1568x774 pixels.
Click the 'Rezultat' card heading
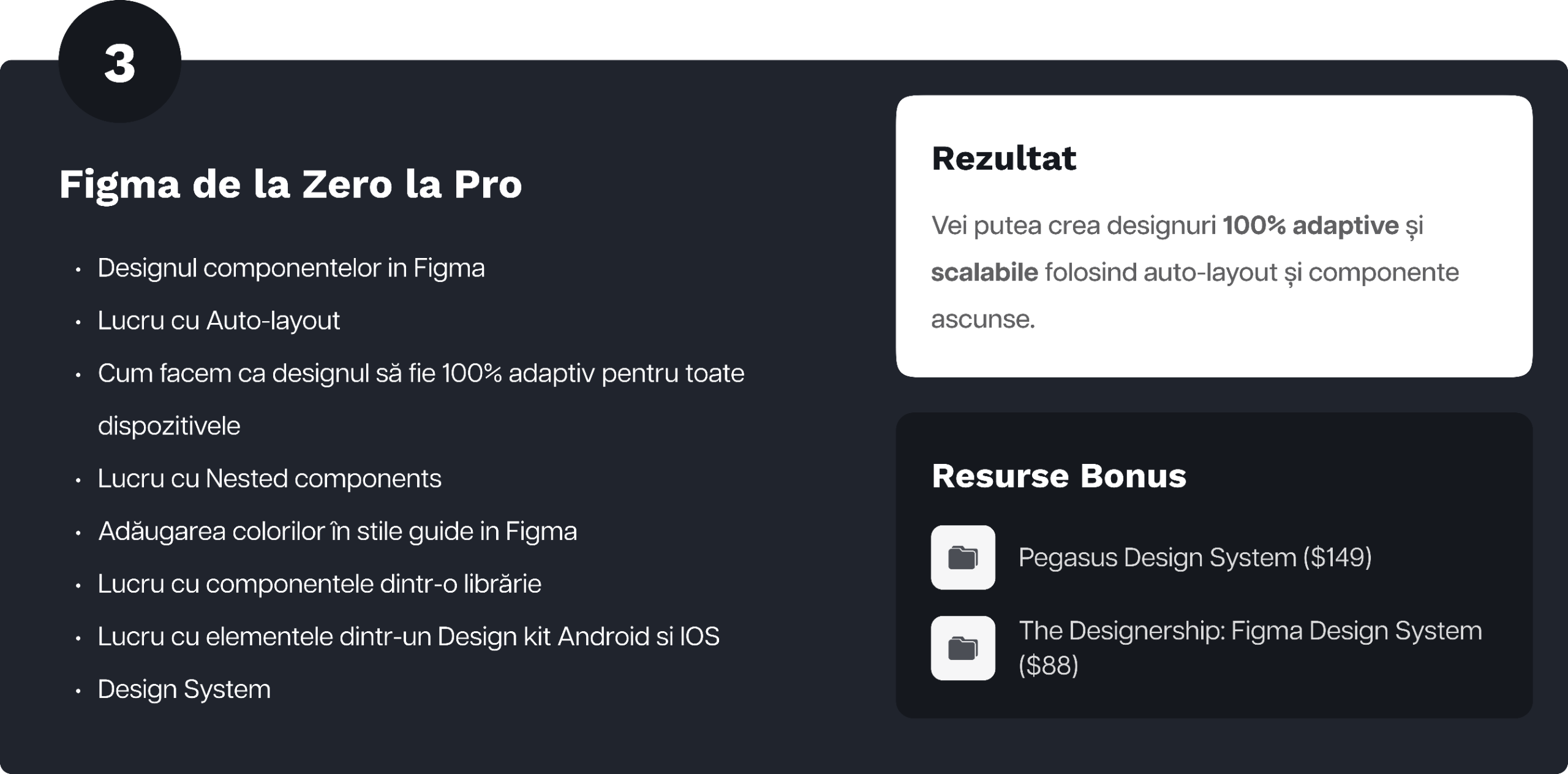[x=1003, y=158]
